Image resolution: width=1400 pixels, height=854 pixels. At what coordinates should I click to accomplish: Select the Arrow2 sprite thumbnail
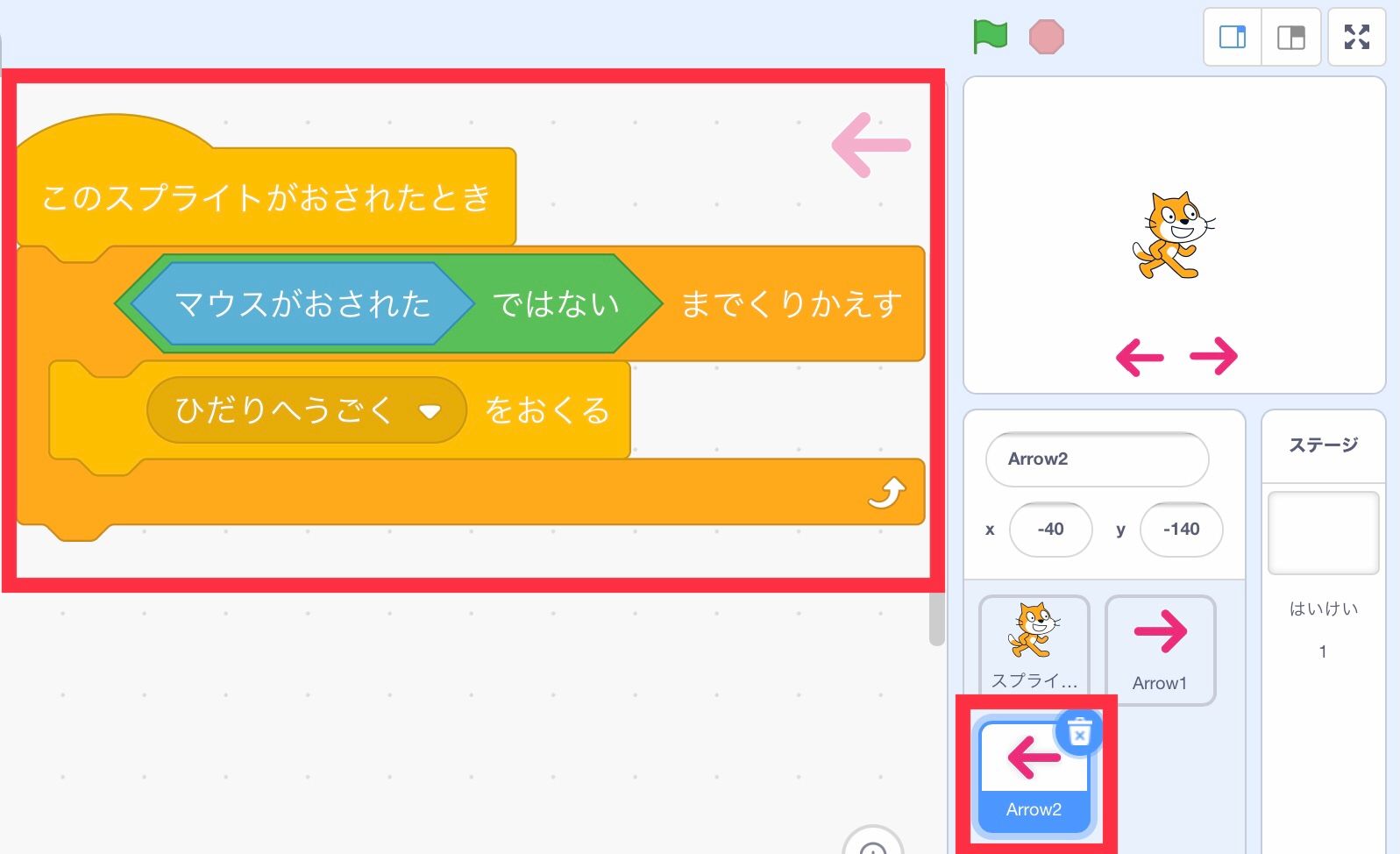coord(1034,775)
